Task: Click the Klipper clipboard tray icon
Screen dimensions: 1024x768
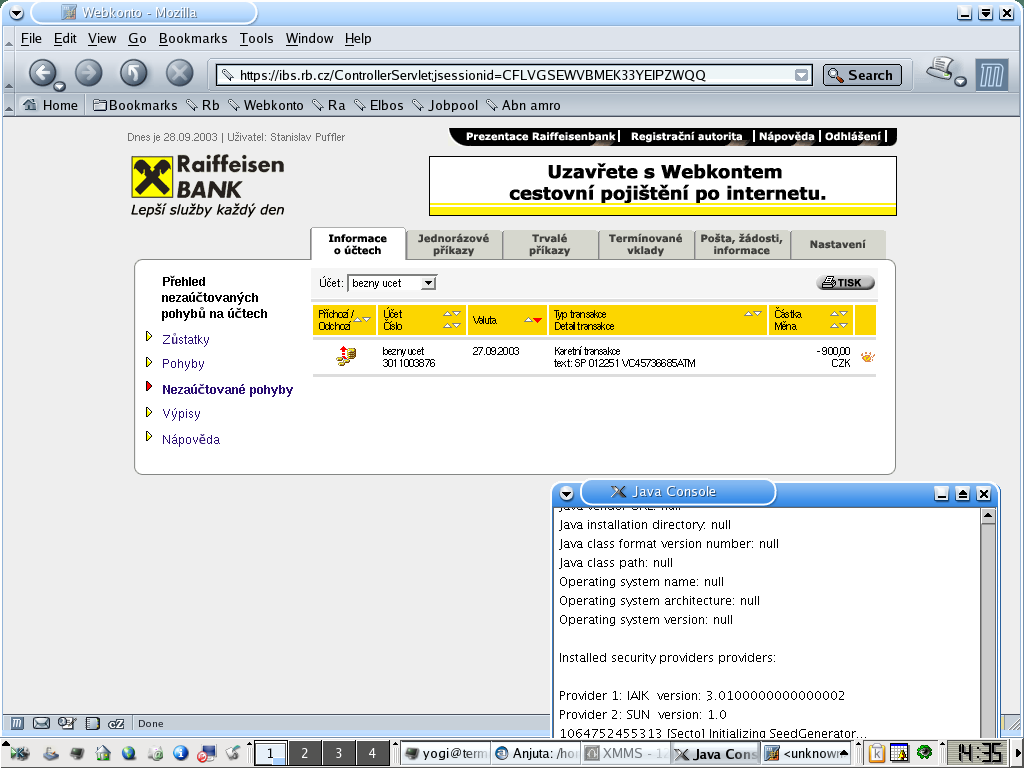Action: tap(876, 753)
